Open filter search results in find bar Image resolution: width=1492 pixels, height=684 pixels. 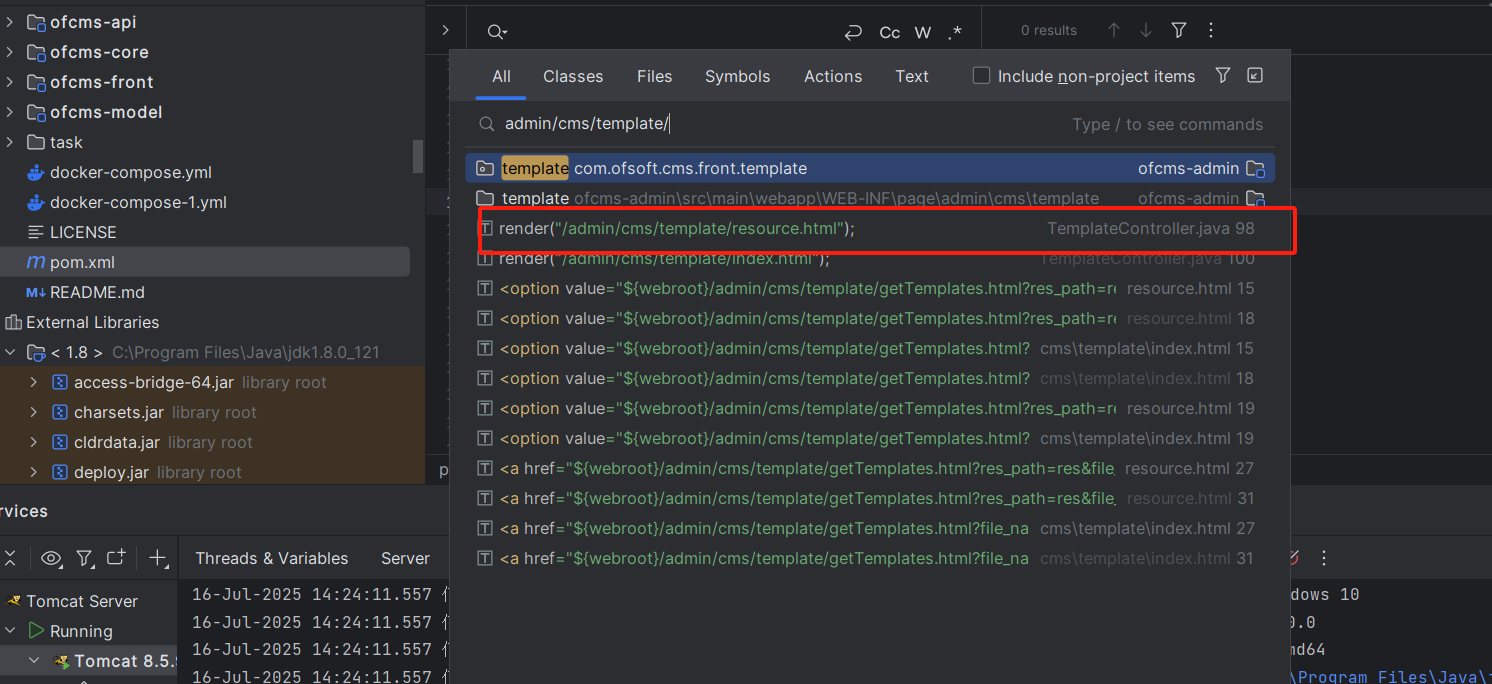[x=1179, y=31]
